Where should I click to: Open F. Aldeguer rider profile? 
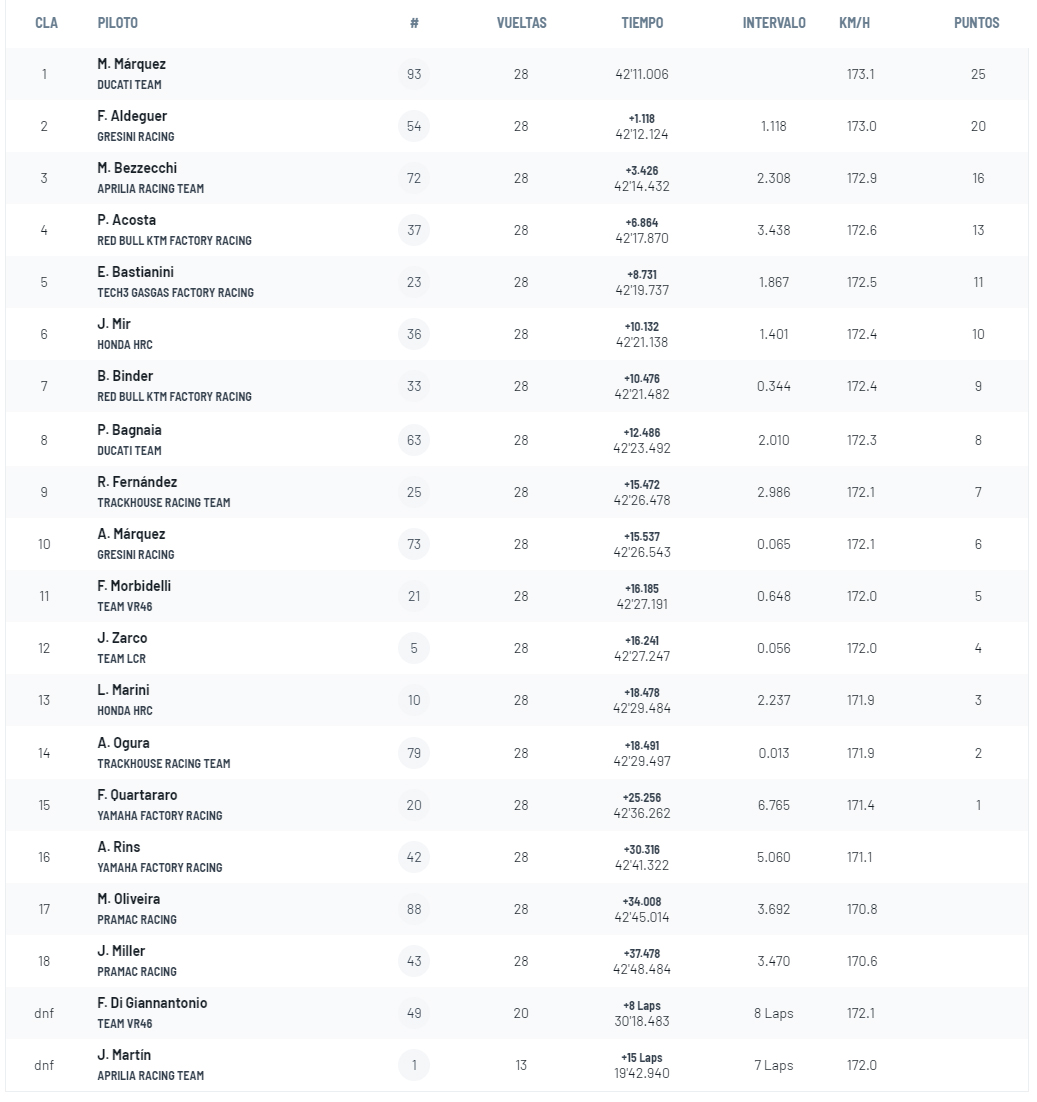click(x=132, y=116)
